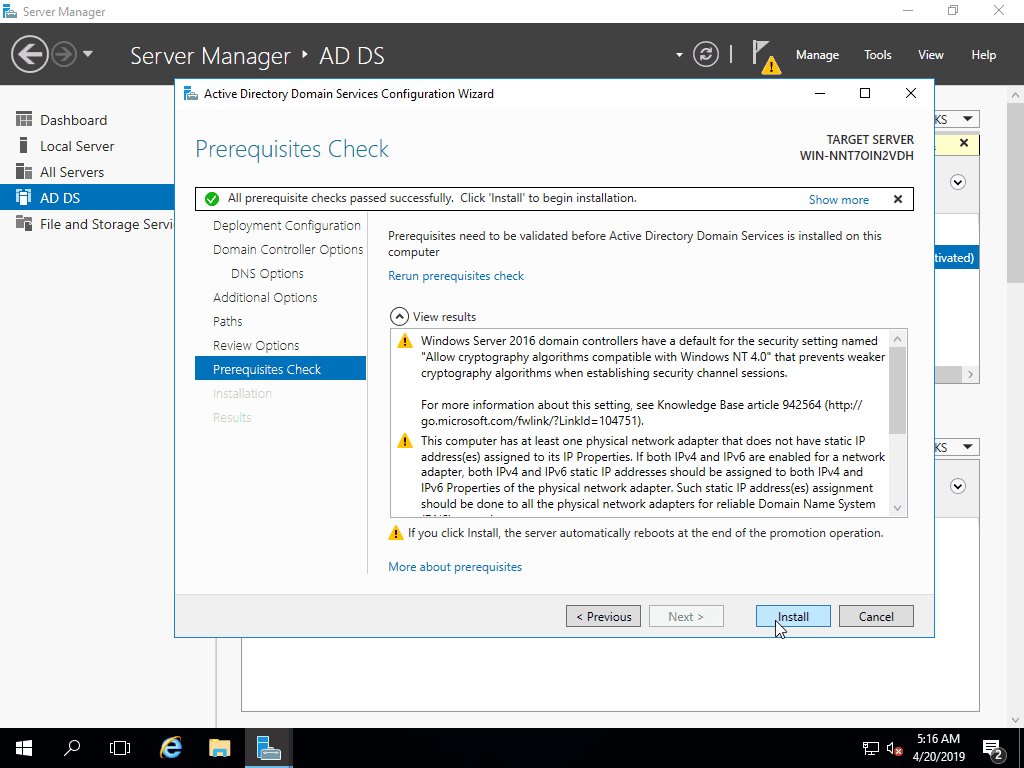The width and height of the screenshot is (1024, 768).
Task: Click 'Rerun prerequisites check' link
Action: click(456, 276)
